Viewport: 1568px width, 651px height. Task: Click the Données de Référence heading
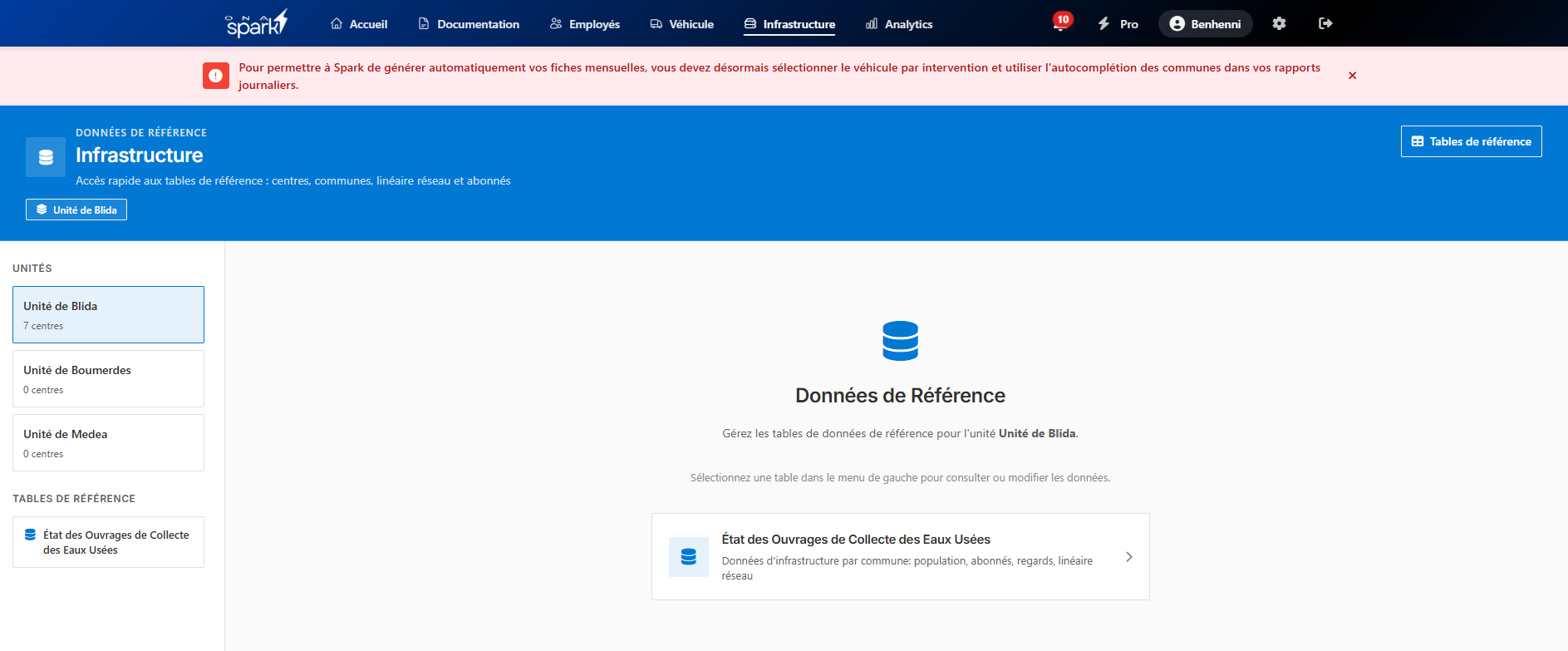pos(900,396)
